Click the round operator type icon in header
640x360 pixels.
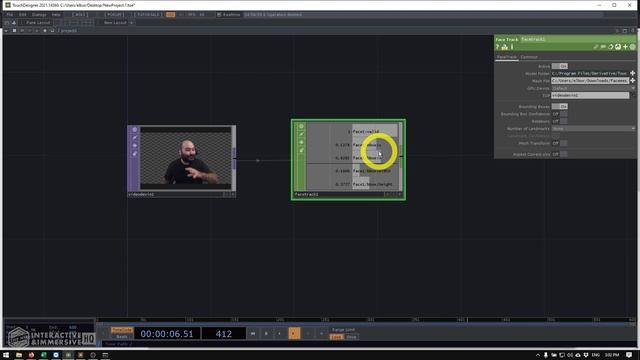(633, 47)
